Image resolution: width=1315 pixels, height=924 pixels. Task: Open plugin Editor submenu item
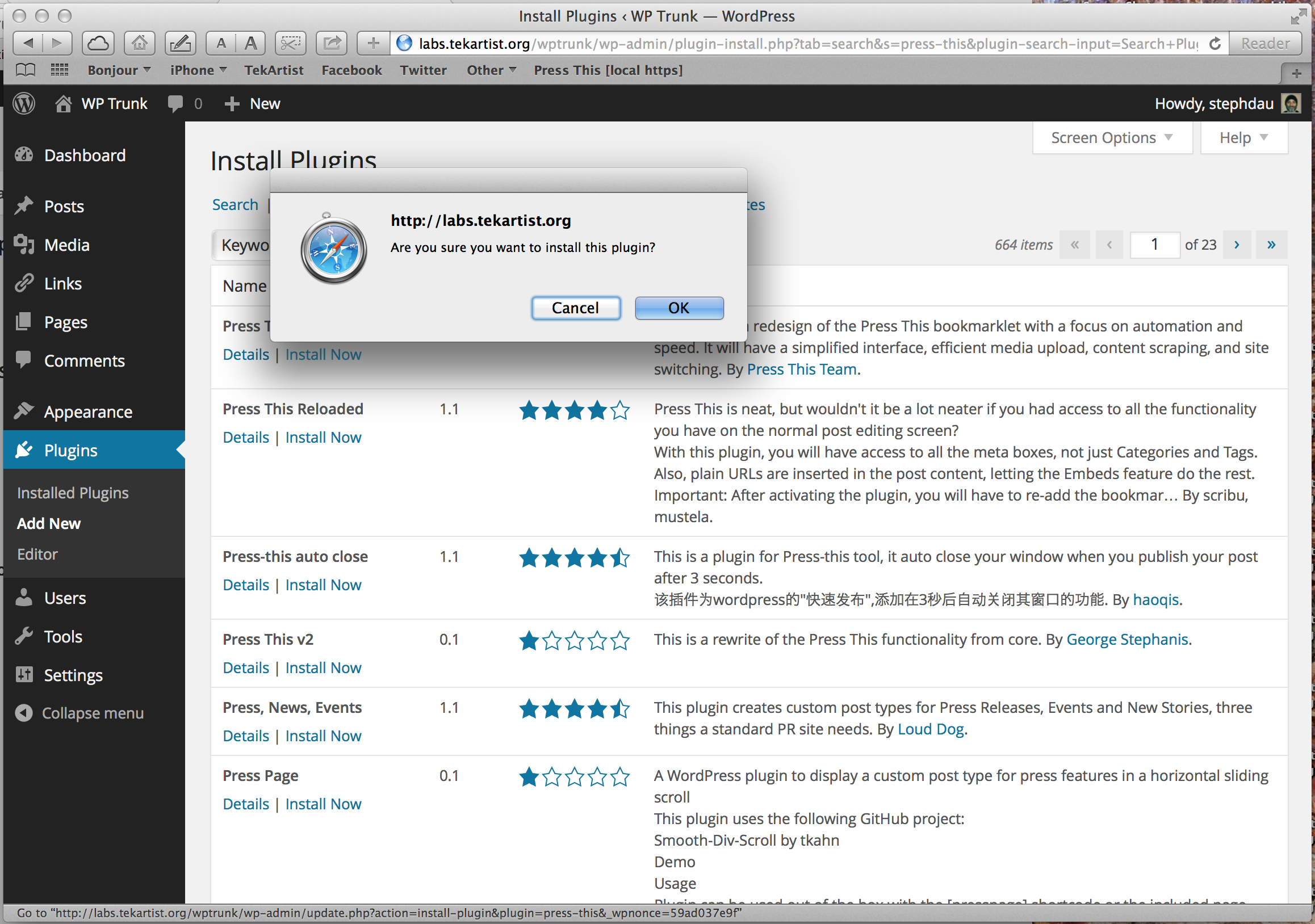(37, 554)
